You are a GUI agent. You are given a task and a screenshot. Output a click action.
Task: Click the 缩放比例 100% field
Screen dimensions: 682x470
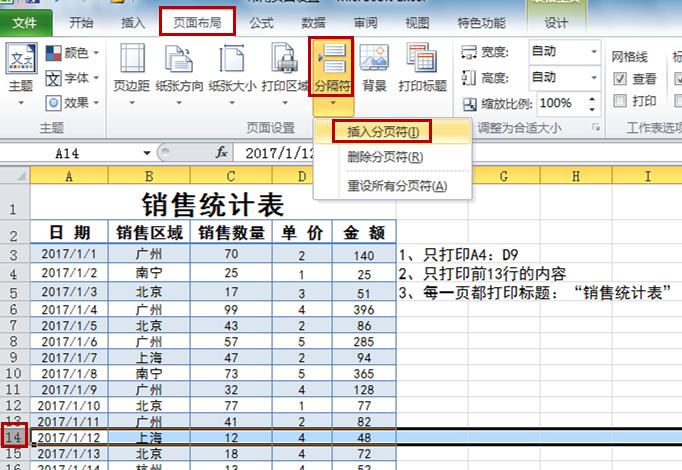coord(562,104)
